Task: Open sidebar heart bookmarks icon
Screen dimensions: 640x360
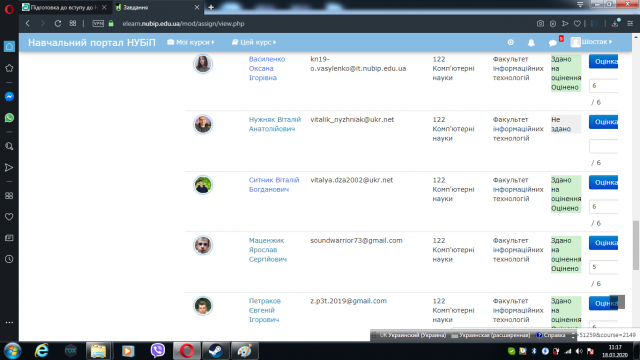Action: (x=9, y=217)
